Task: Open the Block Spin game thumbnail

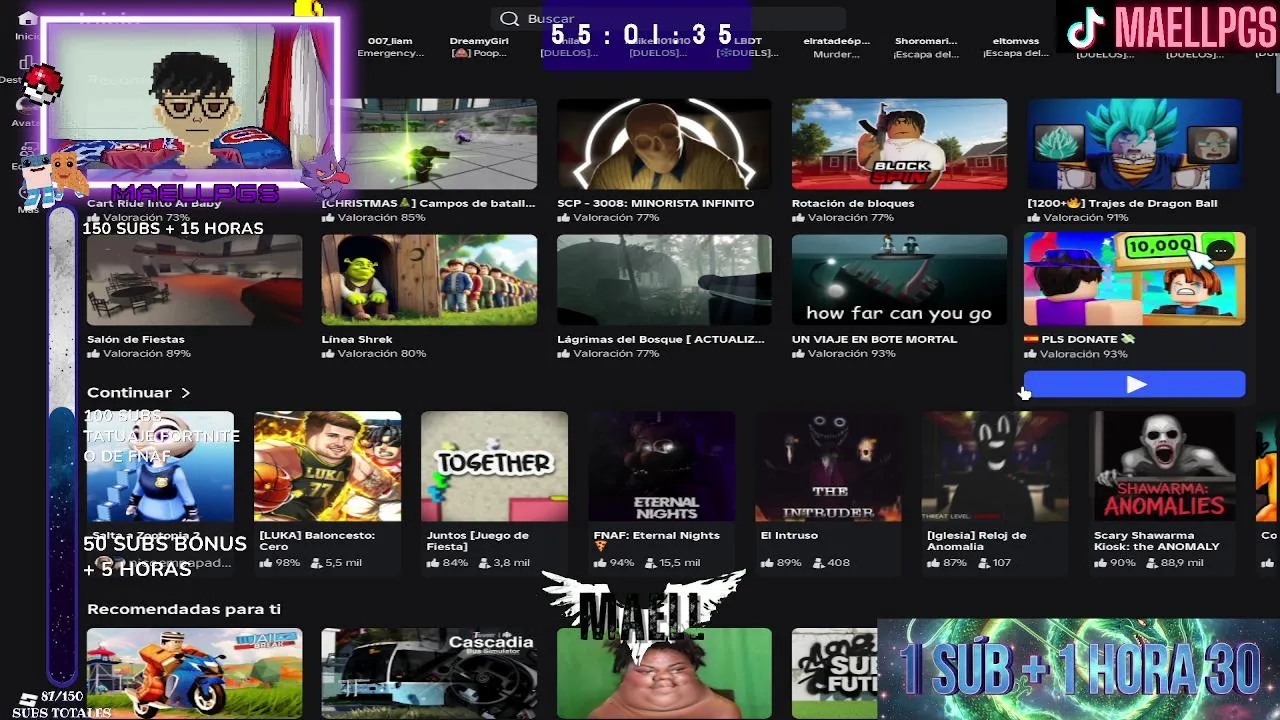Action: (x=899, y=144)
